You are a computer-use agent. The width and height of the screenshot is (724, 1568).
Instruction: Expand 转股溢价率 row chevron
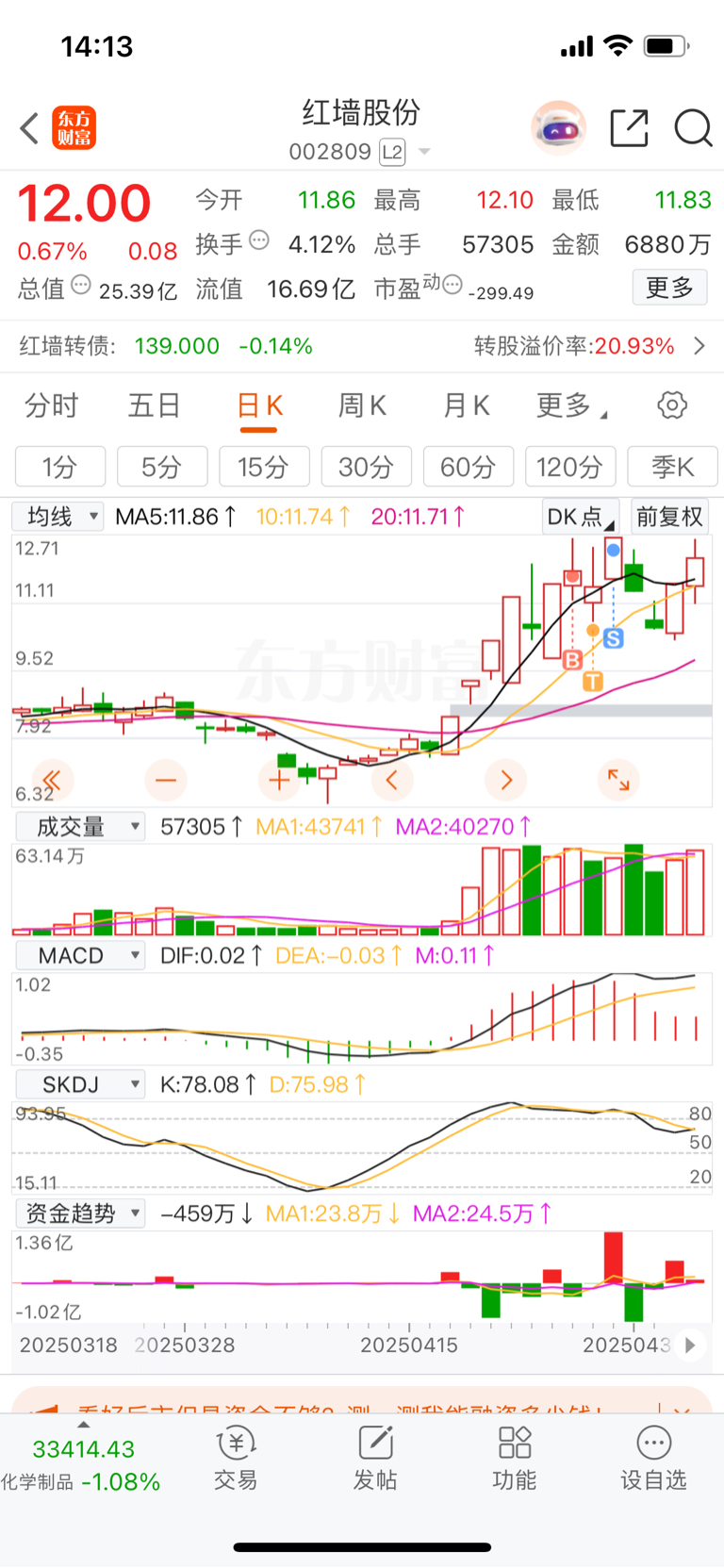pos(699,346)
